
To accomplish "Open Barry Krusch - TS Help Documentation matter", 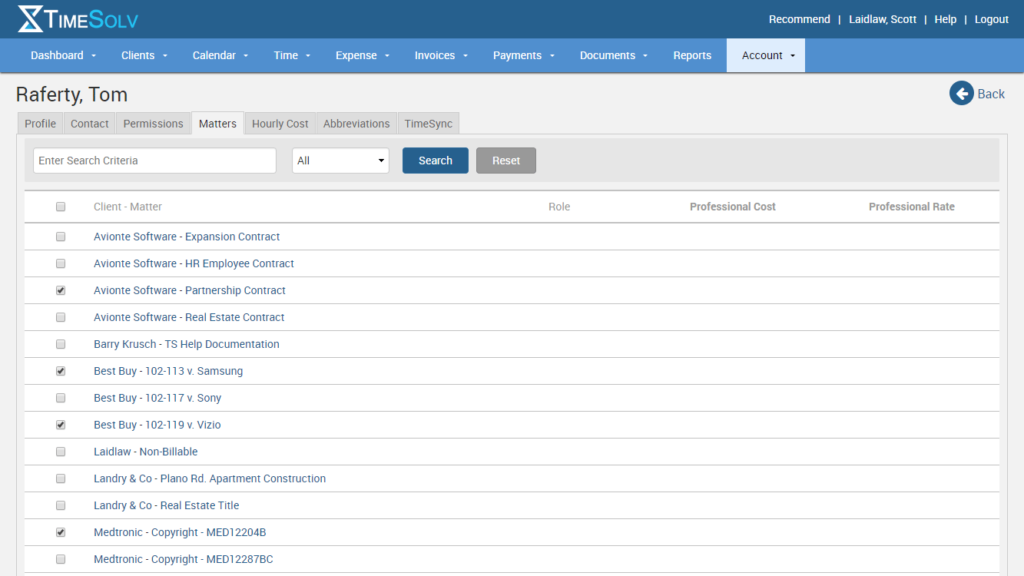I will point(186,344).
